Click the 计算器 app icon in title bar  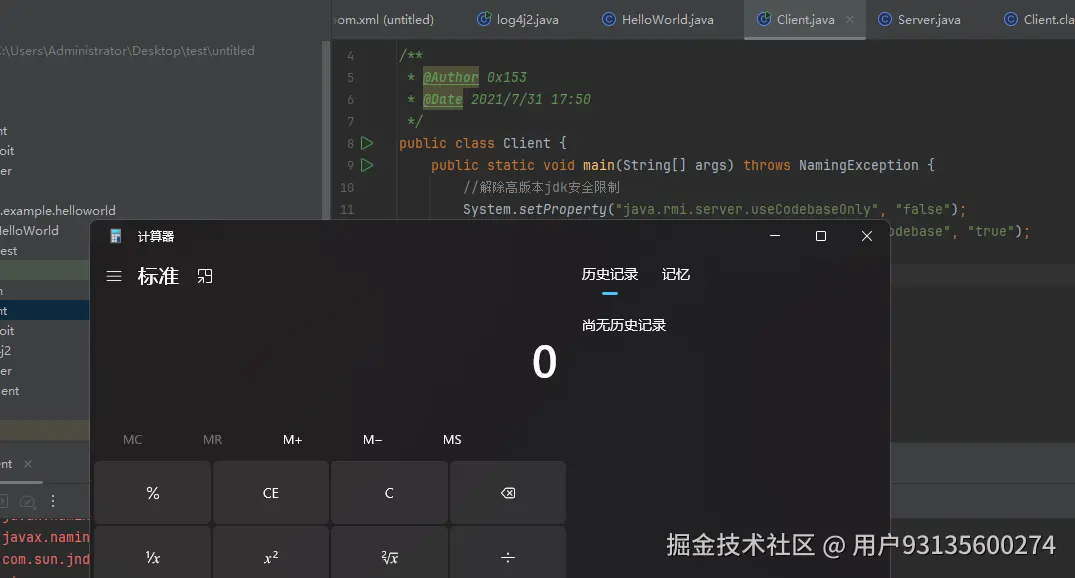[116, 237]
